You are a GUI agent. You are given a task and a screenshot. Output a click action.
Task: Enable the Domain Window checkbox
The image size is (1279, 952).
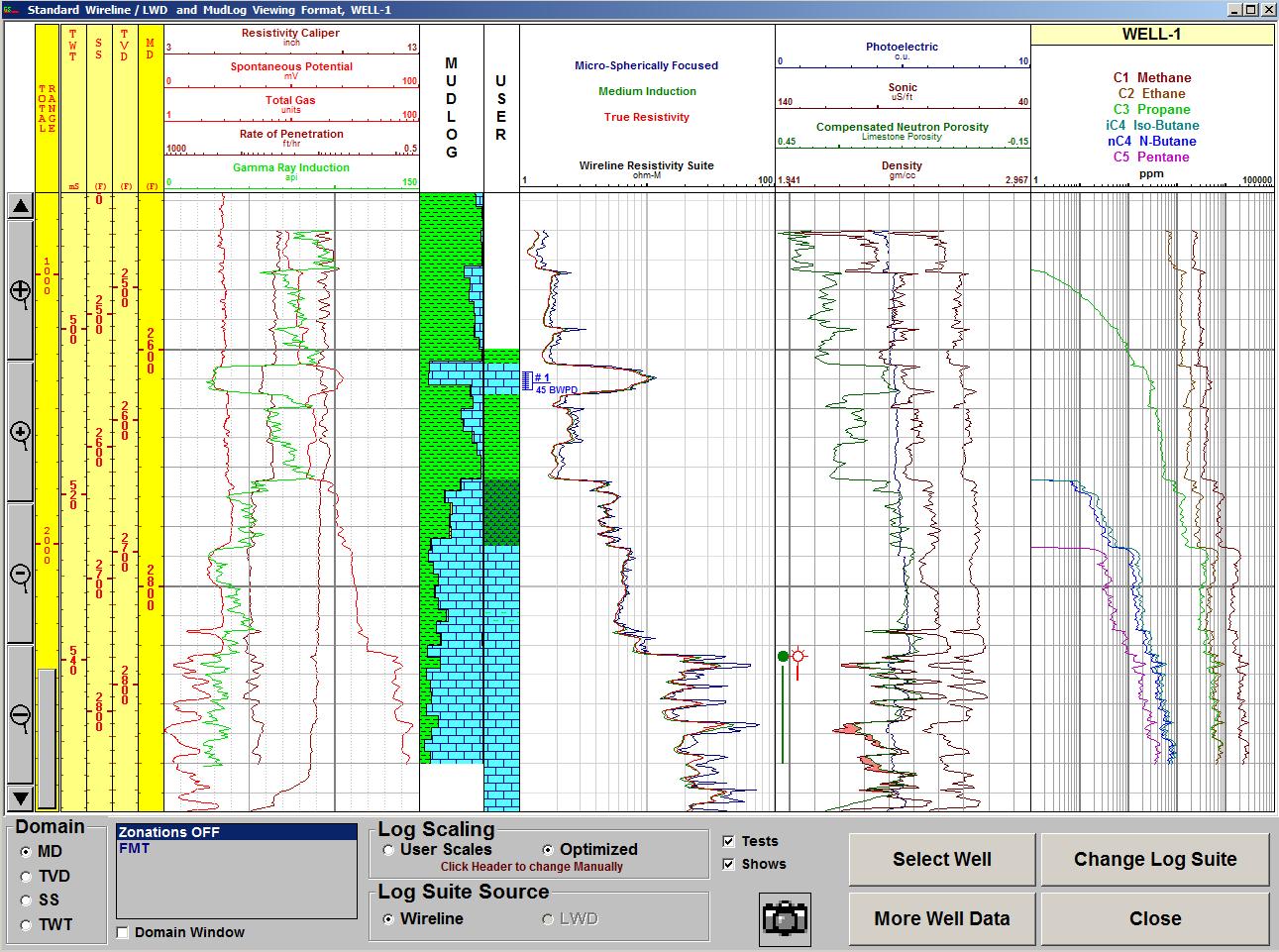[122, 932]
